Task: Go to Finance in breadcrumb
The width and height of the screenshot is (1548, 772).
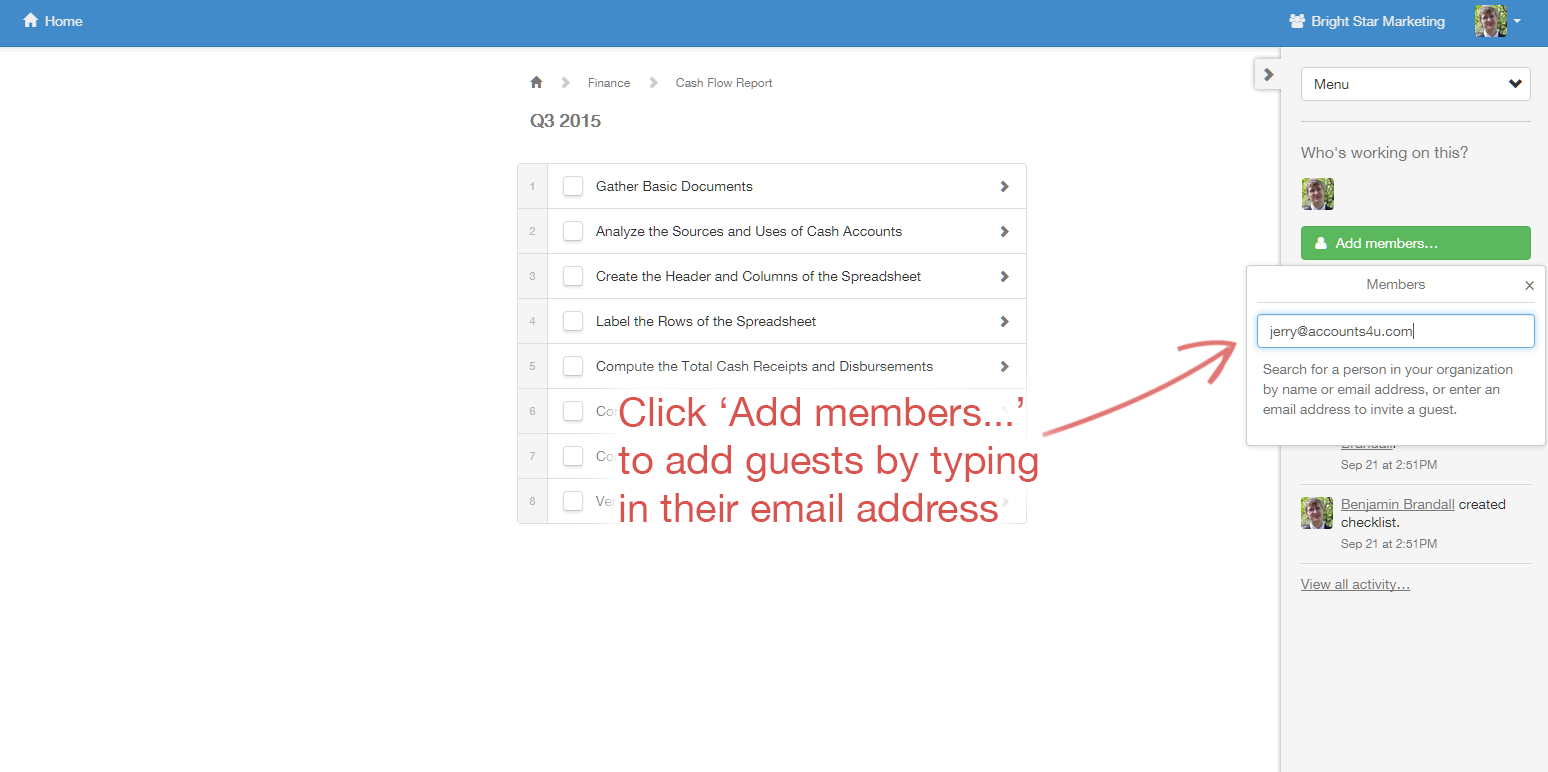Action: click(608, 83)
